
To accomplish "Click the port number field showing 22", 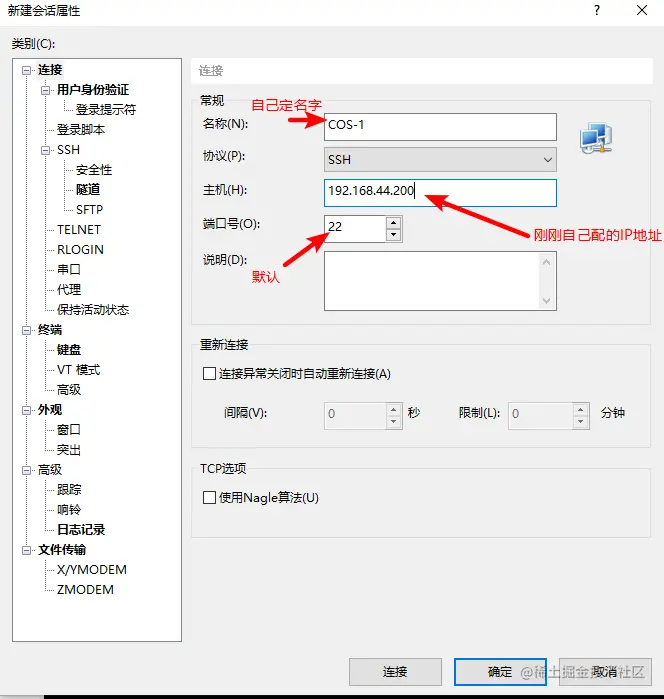I will click(x=355, y=229).
